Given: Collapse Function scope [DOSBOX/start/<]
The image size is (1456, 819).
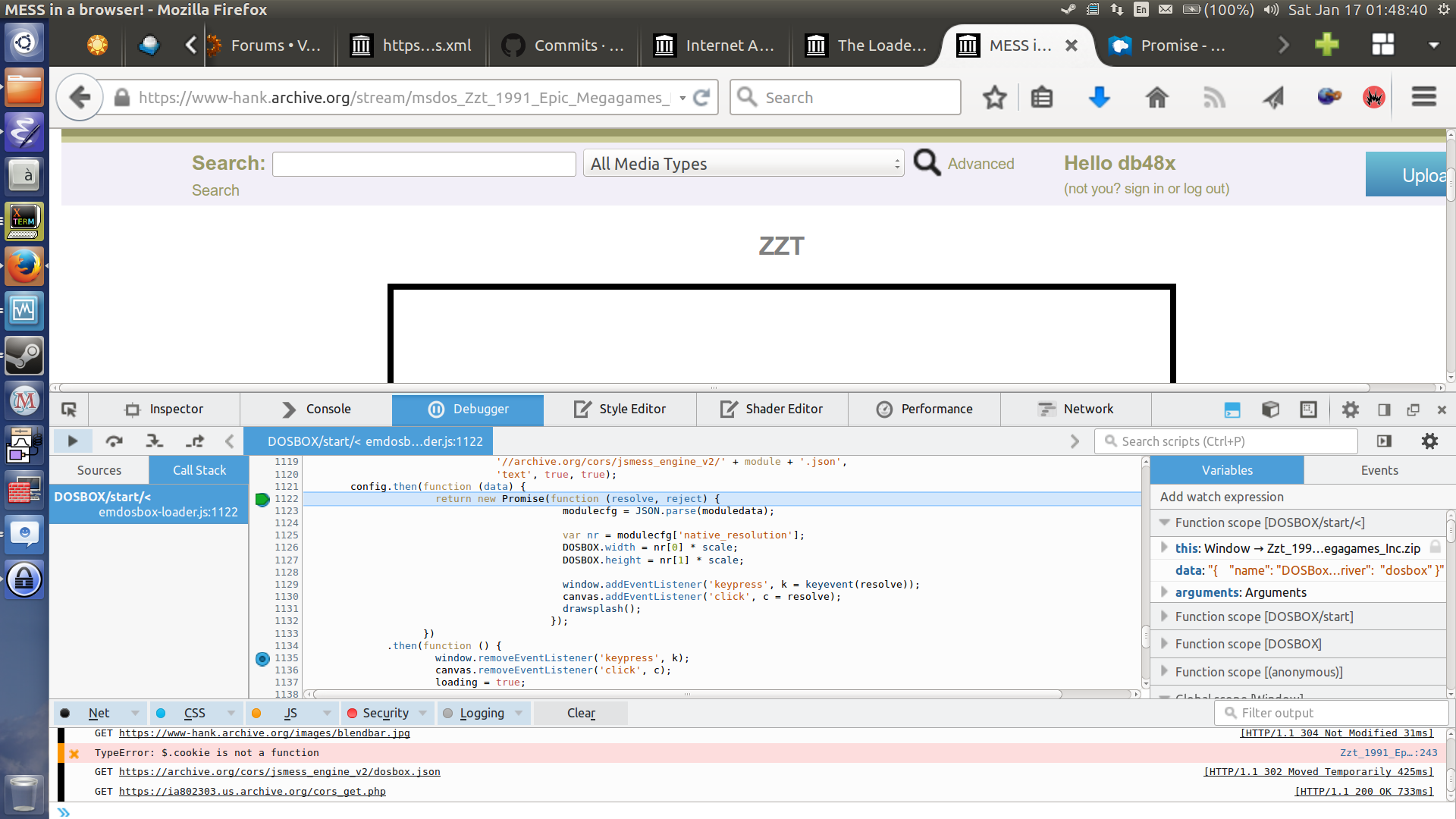Looking at the screenshot, I should 1164,522.
